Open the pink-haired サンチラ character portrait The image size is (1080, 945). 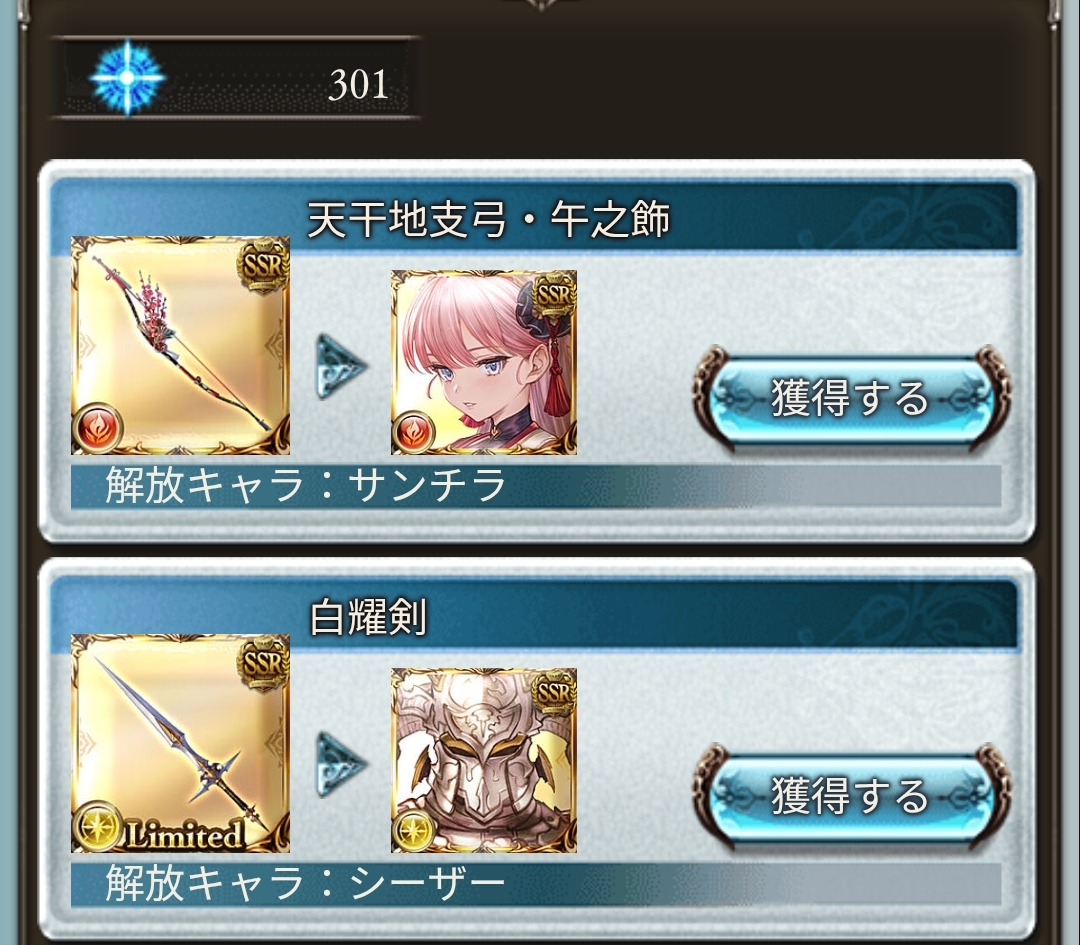pyautogui.click(x=484, y=362)
